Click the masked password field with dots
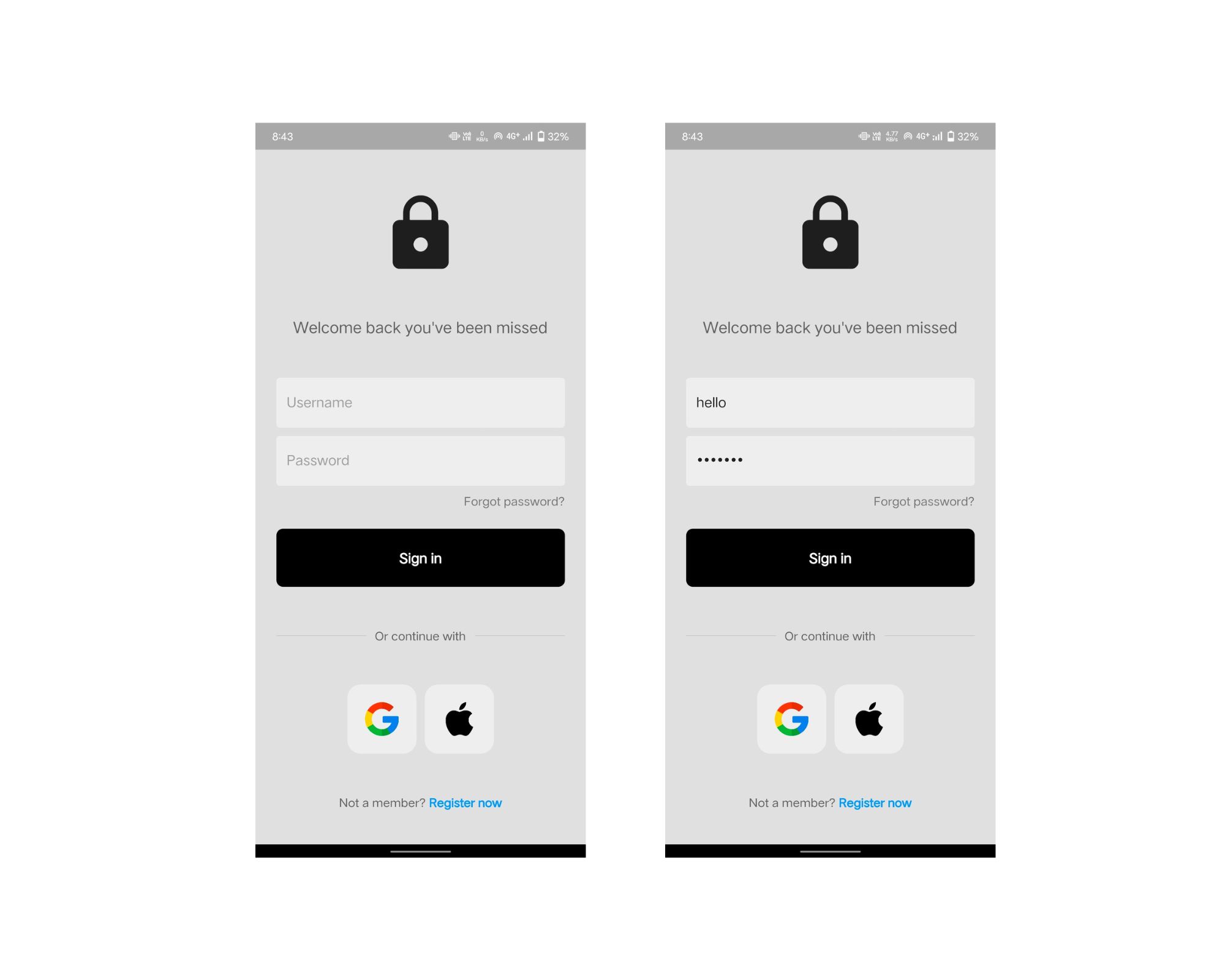This screenshot has width=1225, height=980. tap(831, 461)
